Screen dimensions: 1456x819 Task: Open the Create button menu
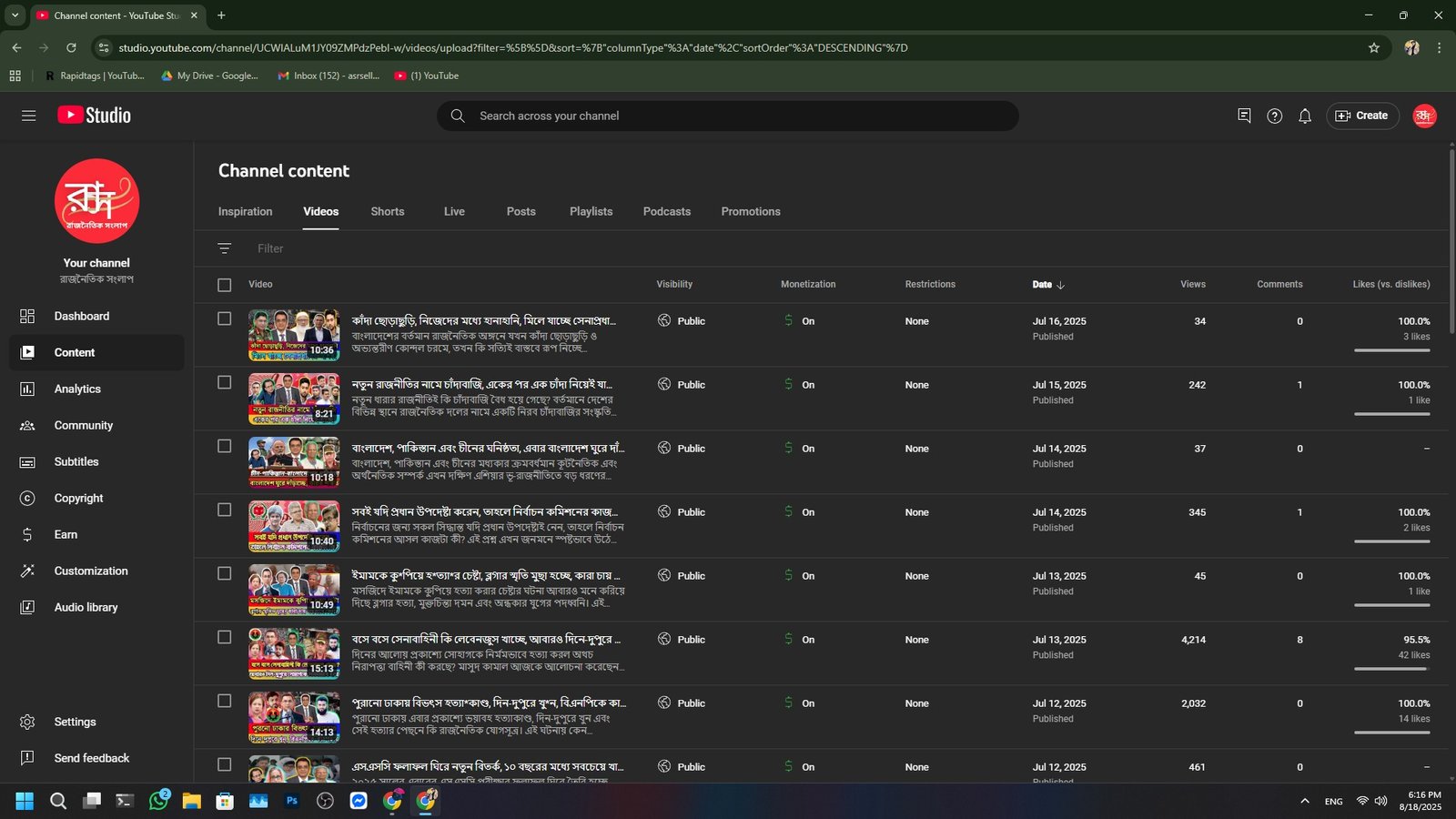coord(1361,116)
